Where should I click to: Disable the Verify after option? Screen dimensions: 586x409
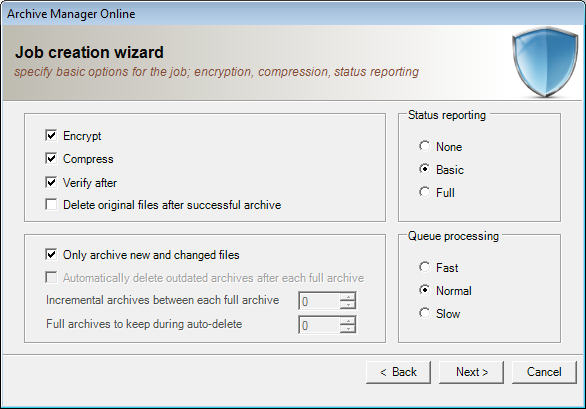pos(51,182)
